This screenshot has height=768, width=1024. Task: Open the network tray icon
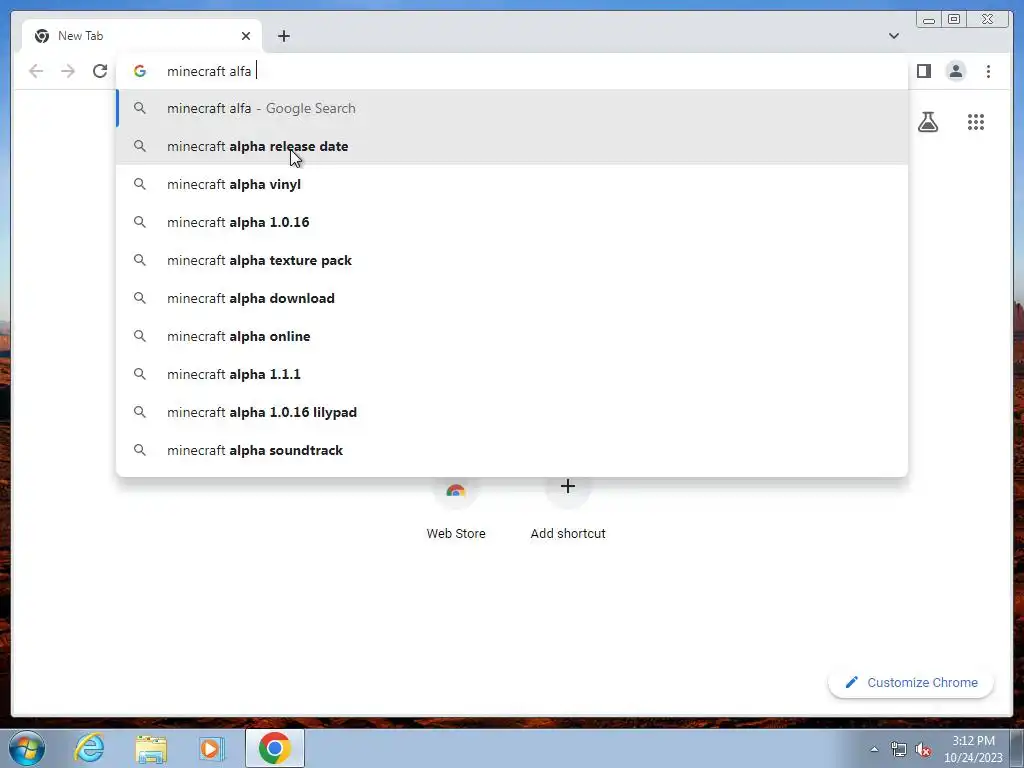point(899,750)
